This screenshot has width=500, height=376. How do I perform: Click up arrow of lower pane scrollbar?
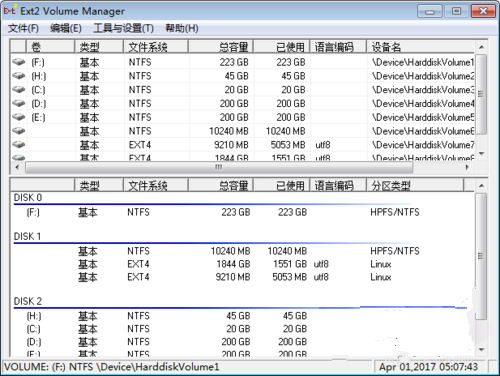click(x=481, y=185)
